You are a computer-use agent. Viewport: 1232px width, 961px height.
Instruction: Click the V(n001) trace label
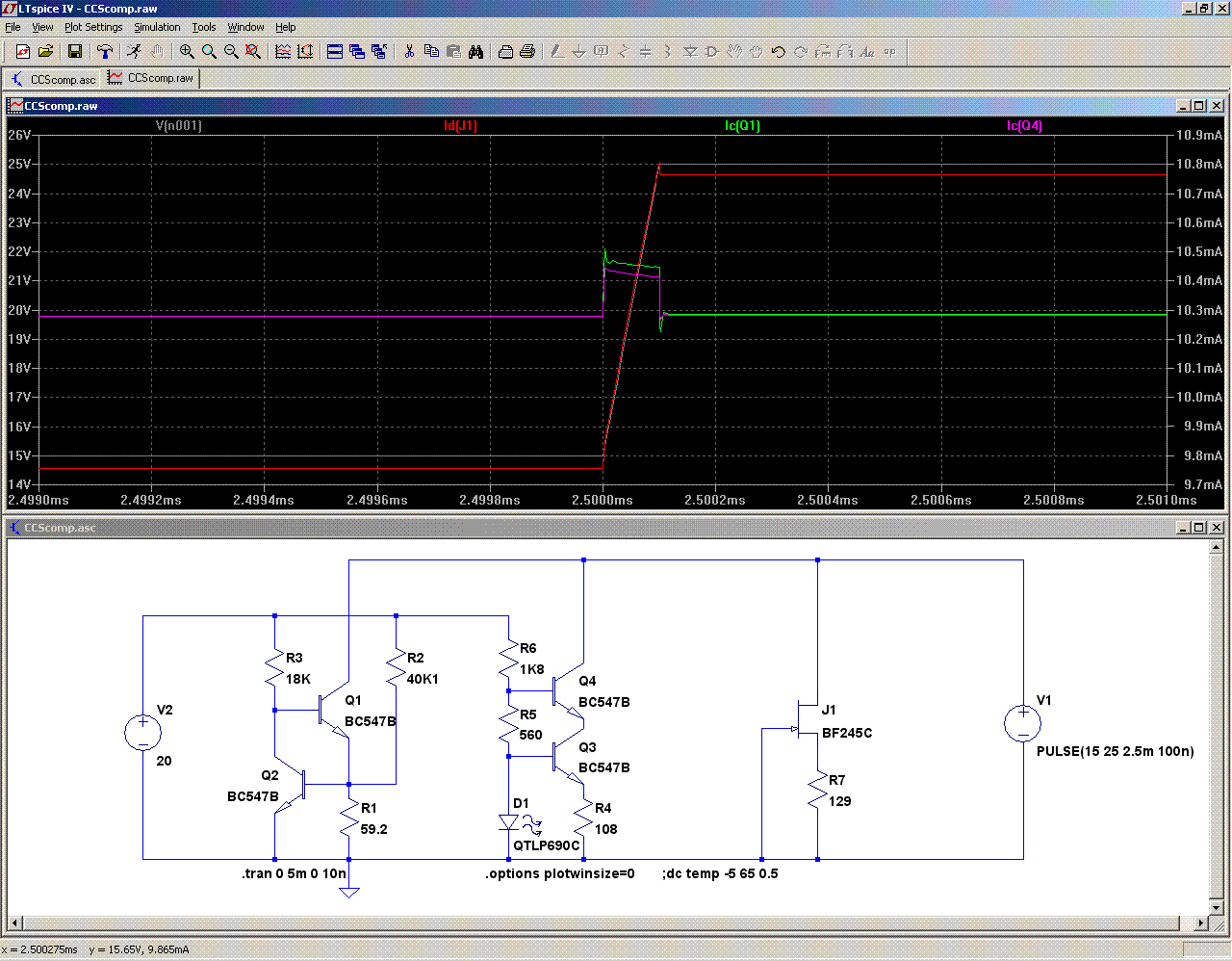click(x=179, y=125)
